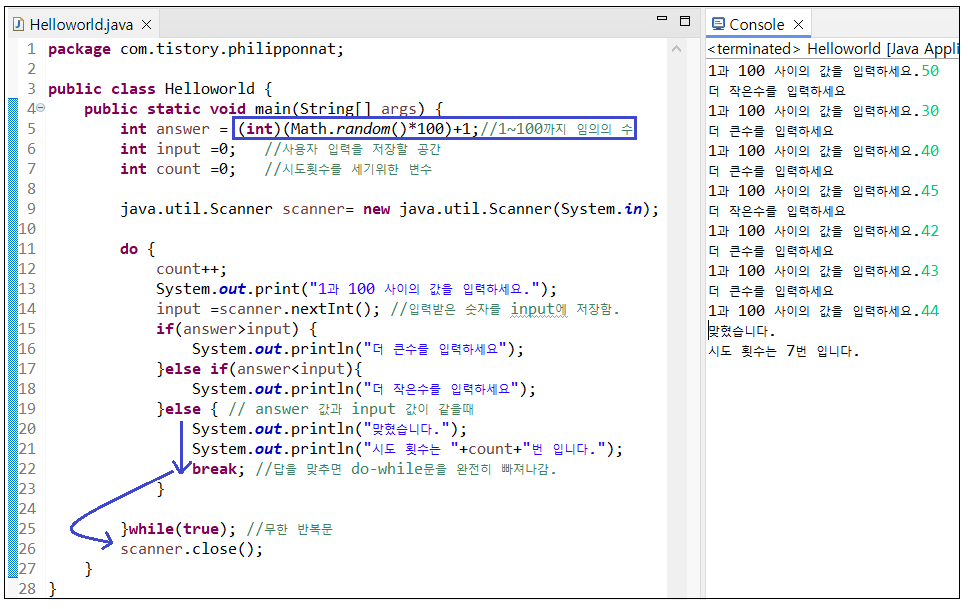Image resolution: width=968 pixels, height=609 pixels.
Task: Click the int input declaration on line 6
Action: [x=178, y=149]
